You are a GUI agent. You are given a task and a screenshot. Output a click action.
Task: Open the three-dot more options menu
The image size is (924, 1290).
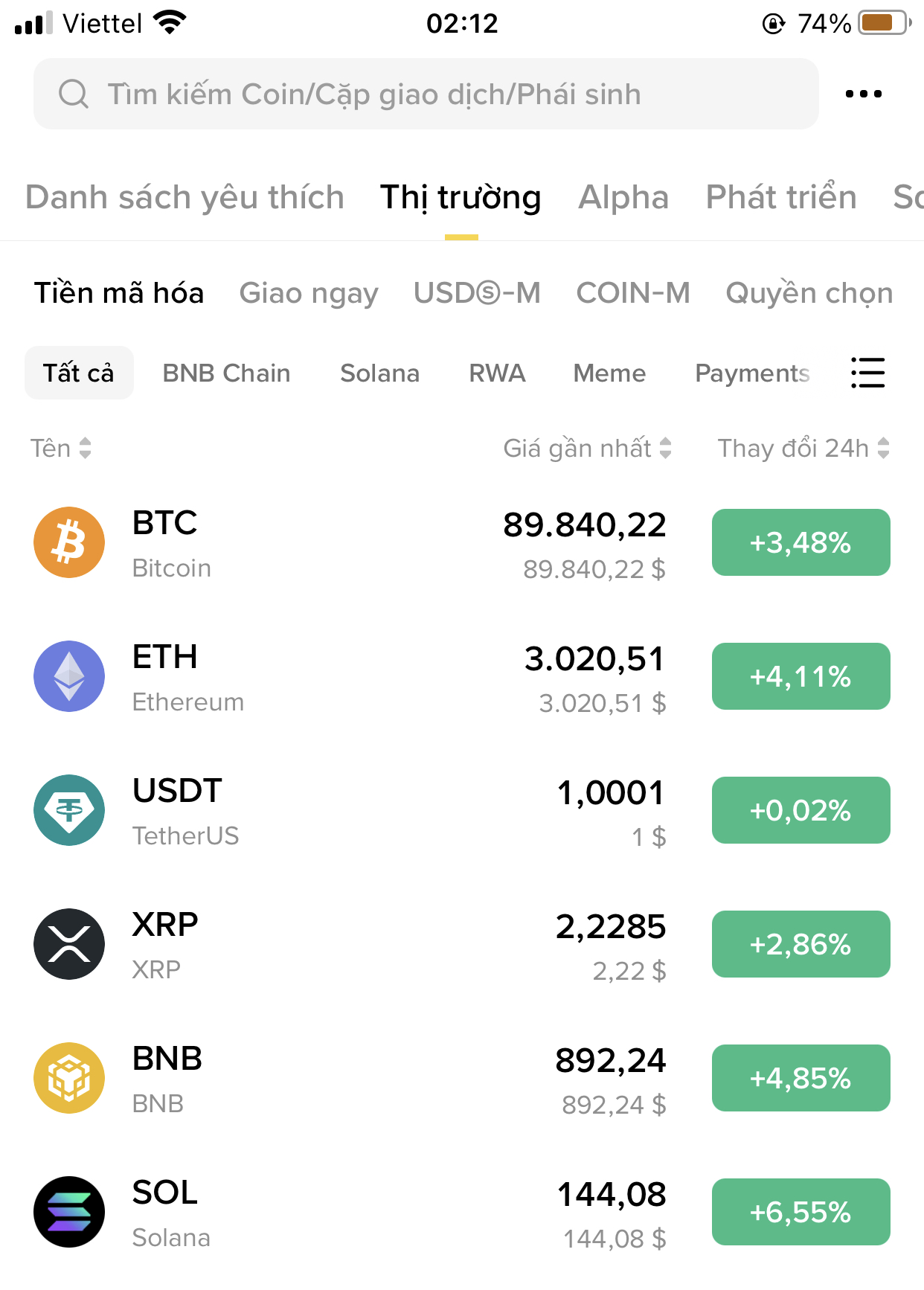pyautogui.click(x=864, y=94)
